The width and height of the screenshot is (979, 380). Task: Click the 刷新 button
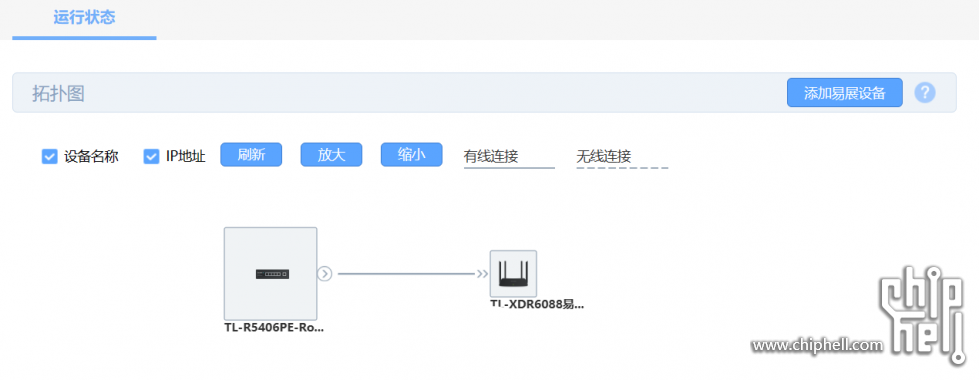pos(251,155)
